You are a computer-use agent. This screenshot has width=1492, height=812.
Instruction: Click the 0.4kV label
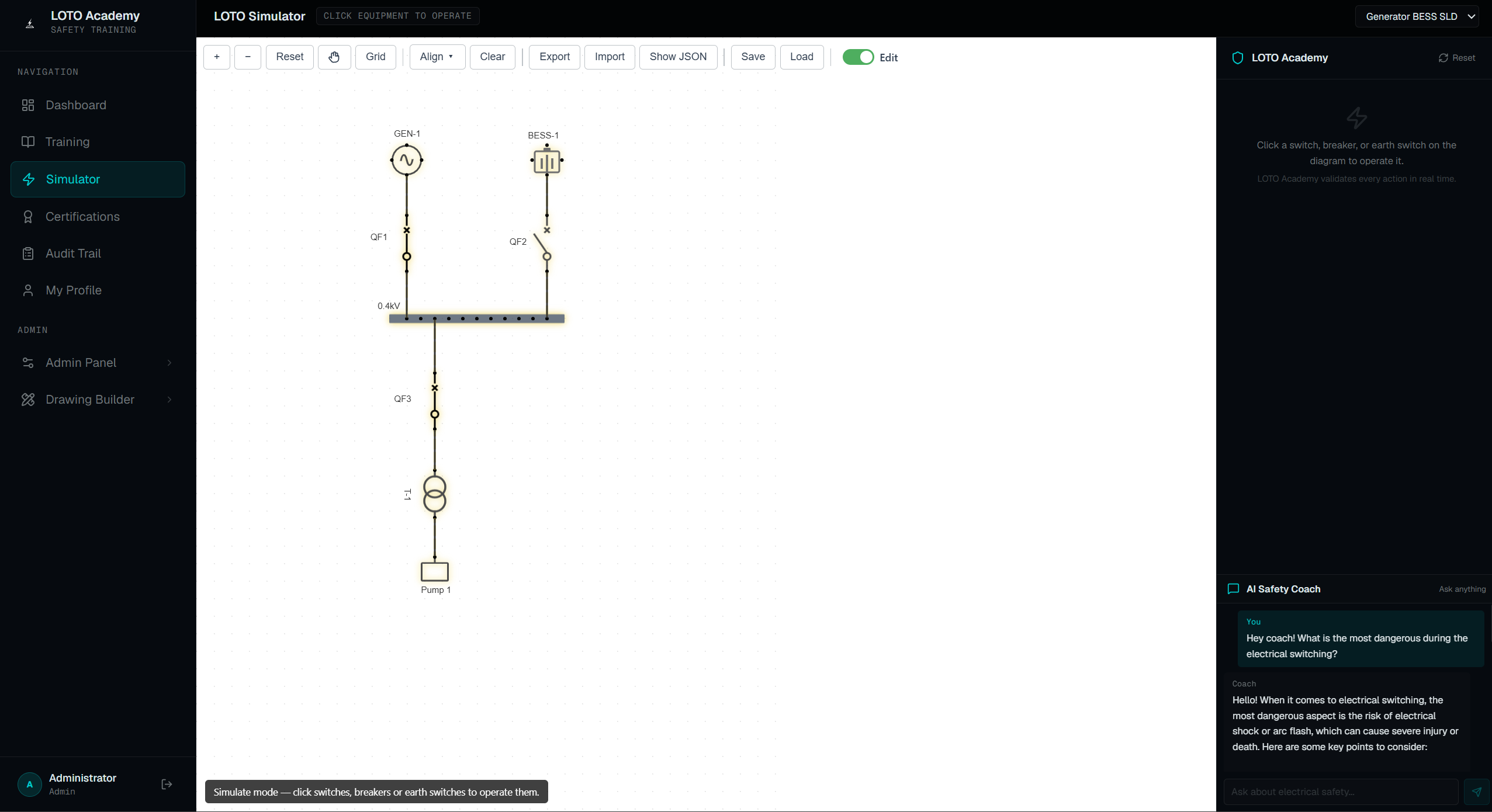(x=389, y=306)
